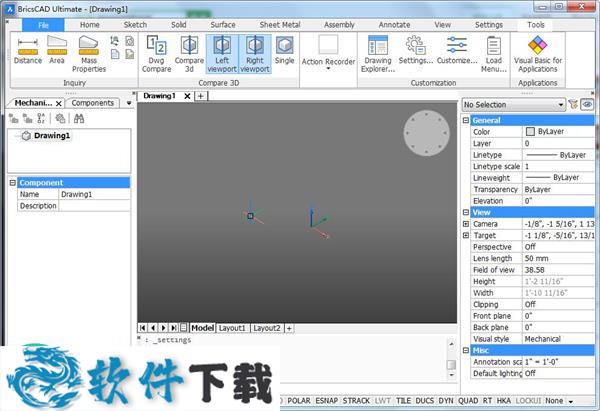This screenshot has width=600, height=411.
Task: Click the quick select filter icon
Action: tap(573, 104)
